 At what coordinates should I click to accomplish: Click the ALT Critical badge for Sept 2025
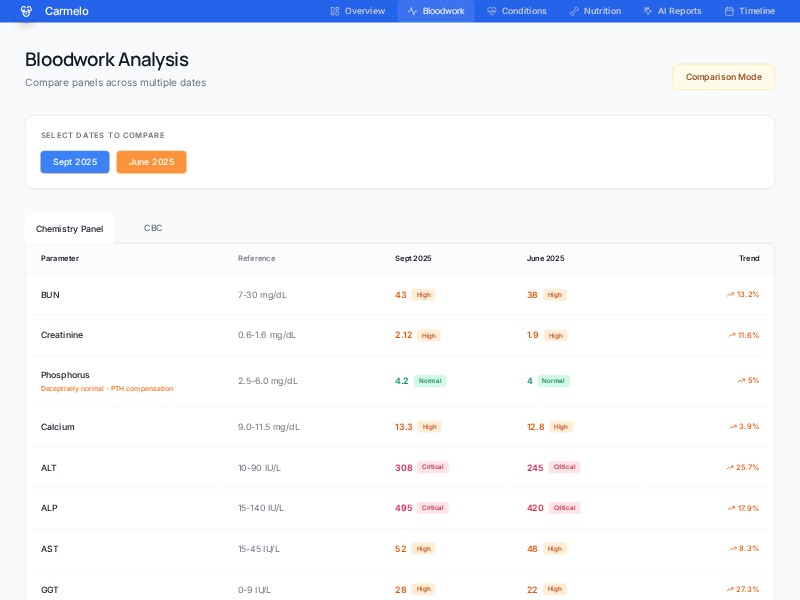tap(432, 467)
